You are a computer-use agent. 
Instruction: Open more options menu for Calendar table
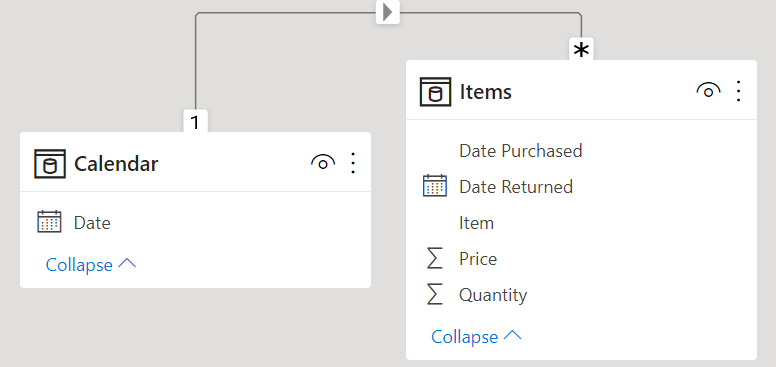click(353, 163)
